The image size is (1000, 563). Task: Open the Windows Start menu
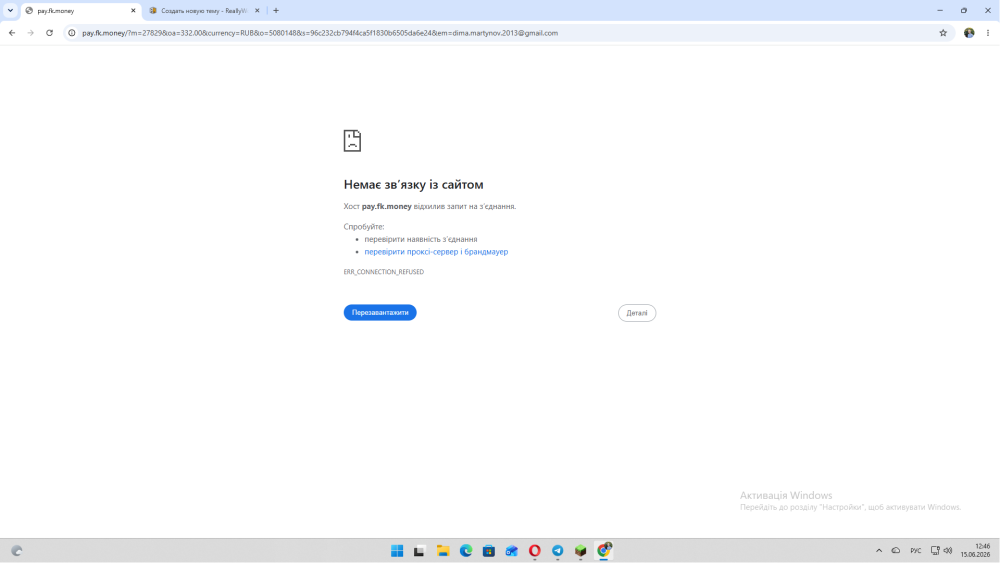[x=397, y=550]
